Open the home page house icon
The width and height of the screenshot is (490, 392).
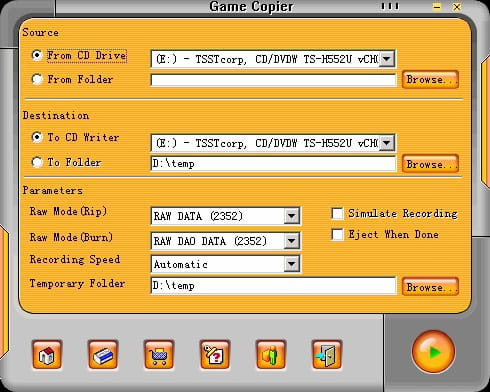pos(47,355)
